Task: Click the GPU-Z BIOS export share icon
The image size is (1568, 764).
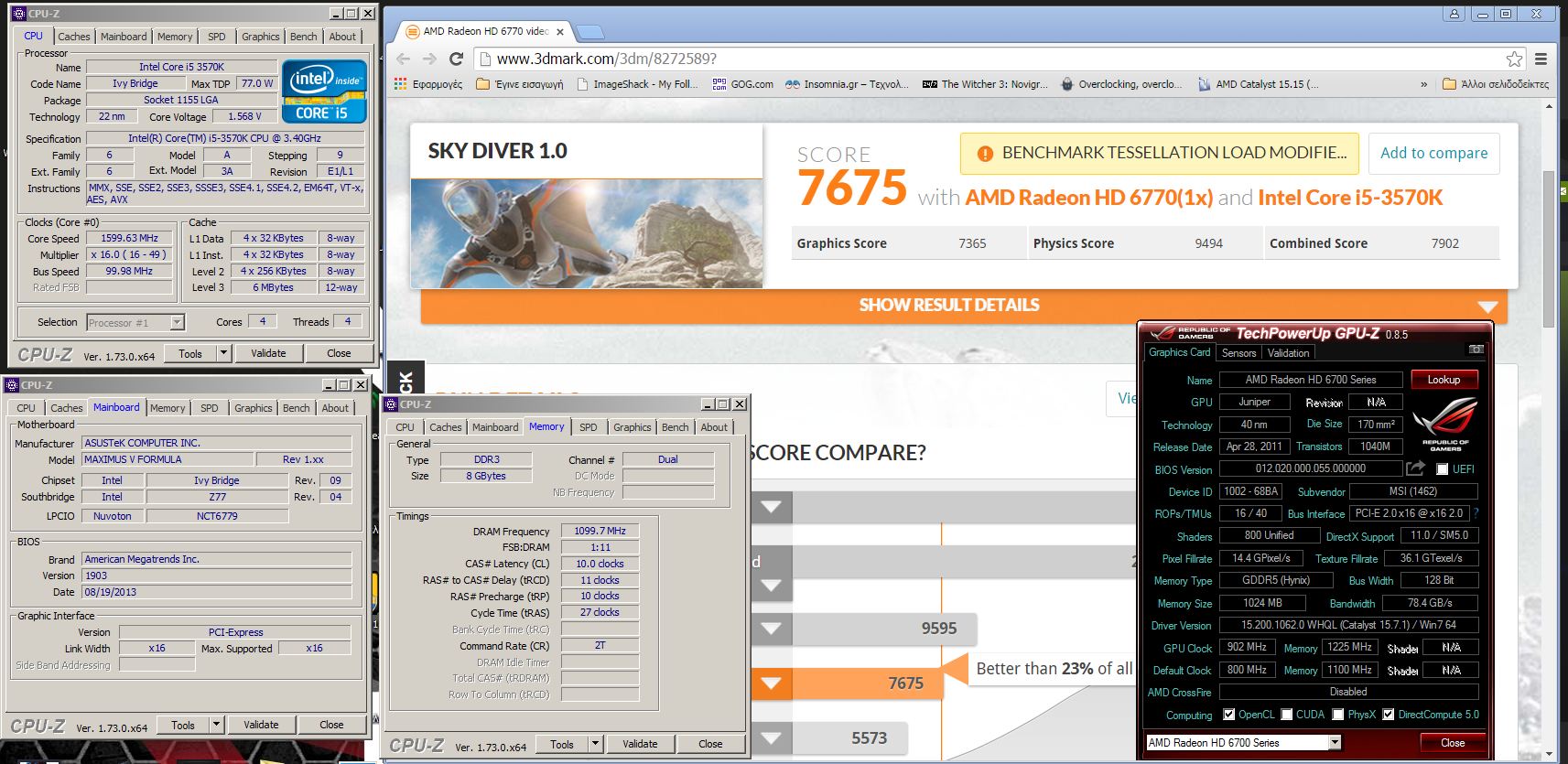Action: coord(1415,468)
